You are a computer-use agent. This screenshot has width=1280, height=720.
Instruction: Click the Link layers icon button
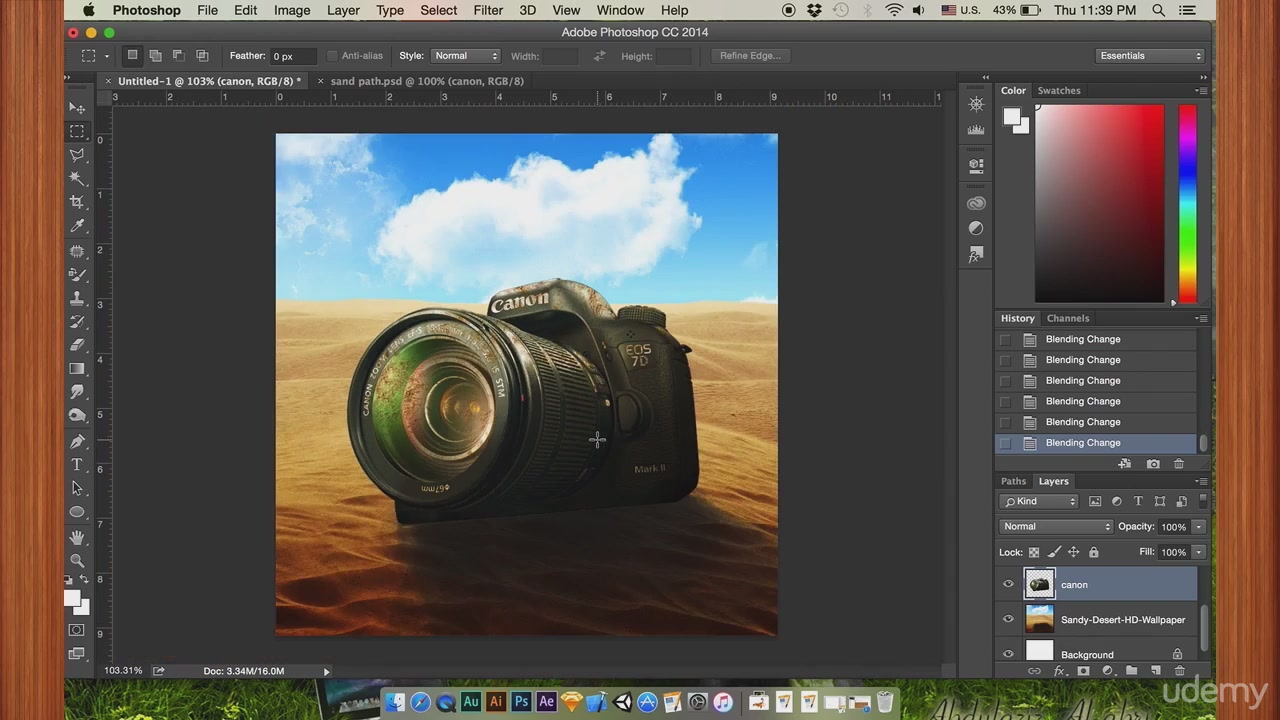(x=1035, y=671)
